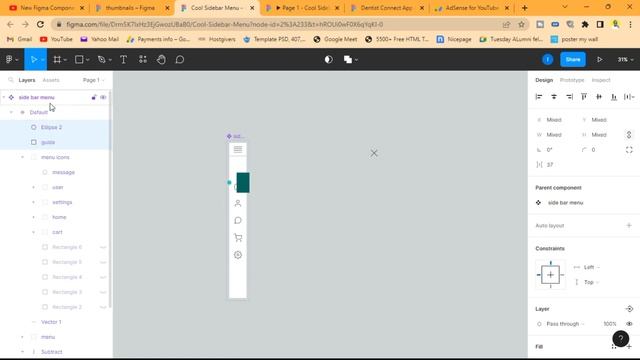Toggle visibility of Rectangle 2 layer
Screen dimensions: 640x360
pyautogui.click(x=103, y=307)
